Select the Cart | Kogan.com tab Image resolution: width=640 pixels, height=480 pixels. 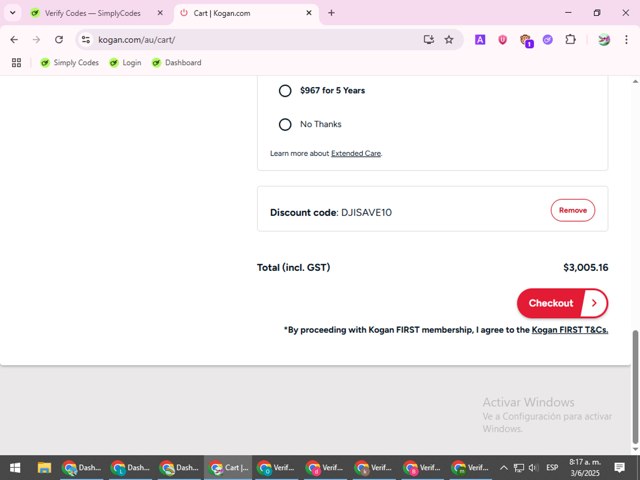click(247, 13)
